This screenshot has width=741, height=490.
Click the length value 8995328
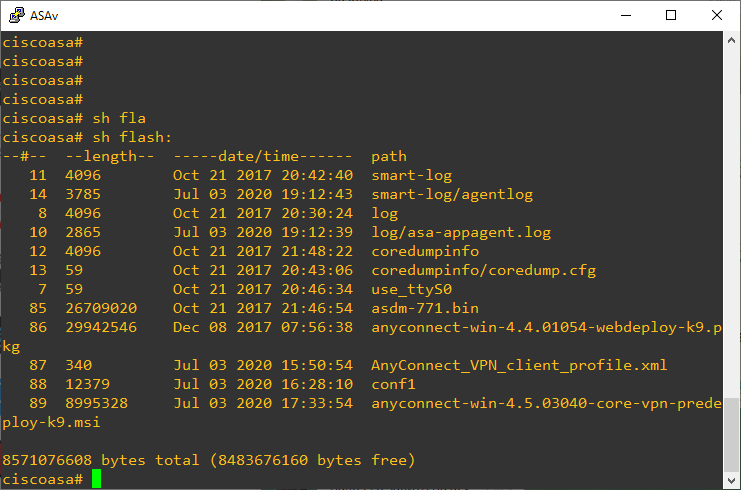click(96, 403)
